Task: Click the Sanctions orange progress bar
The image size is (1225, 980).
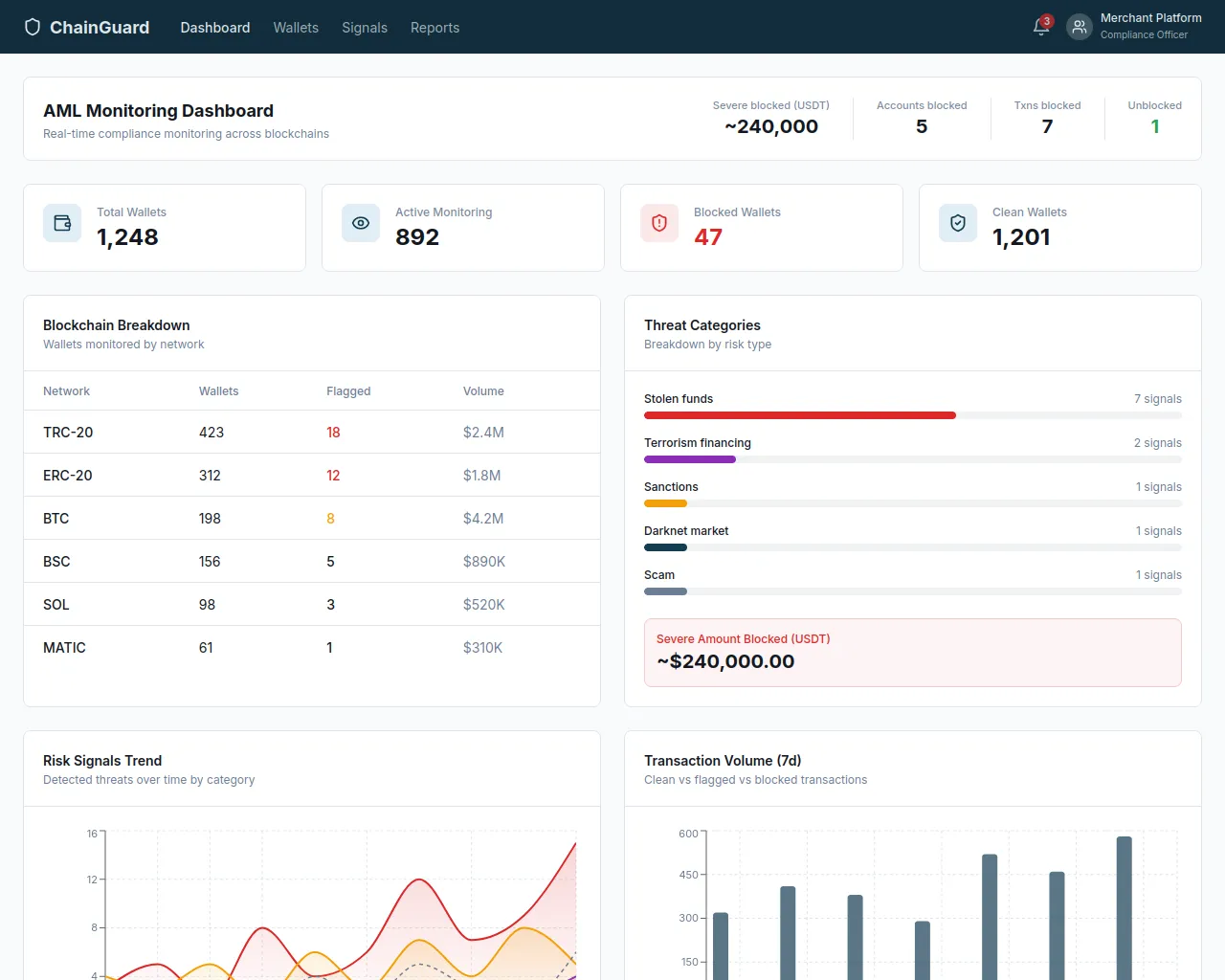Action: click(x=665, y=503)
